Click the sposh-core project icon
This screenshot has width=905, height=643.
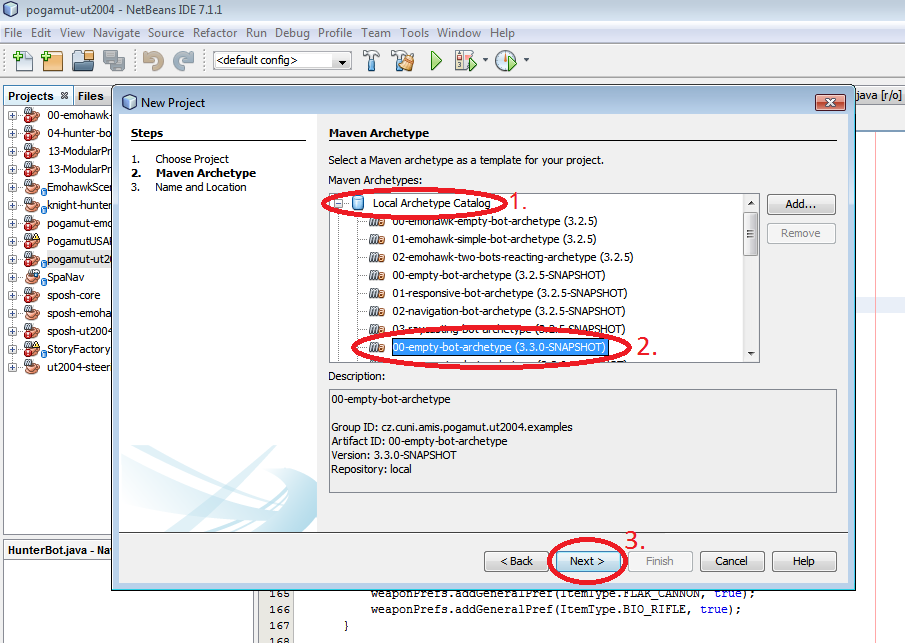click(x=32, y=295)
